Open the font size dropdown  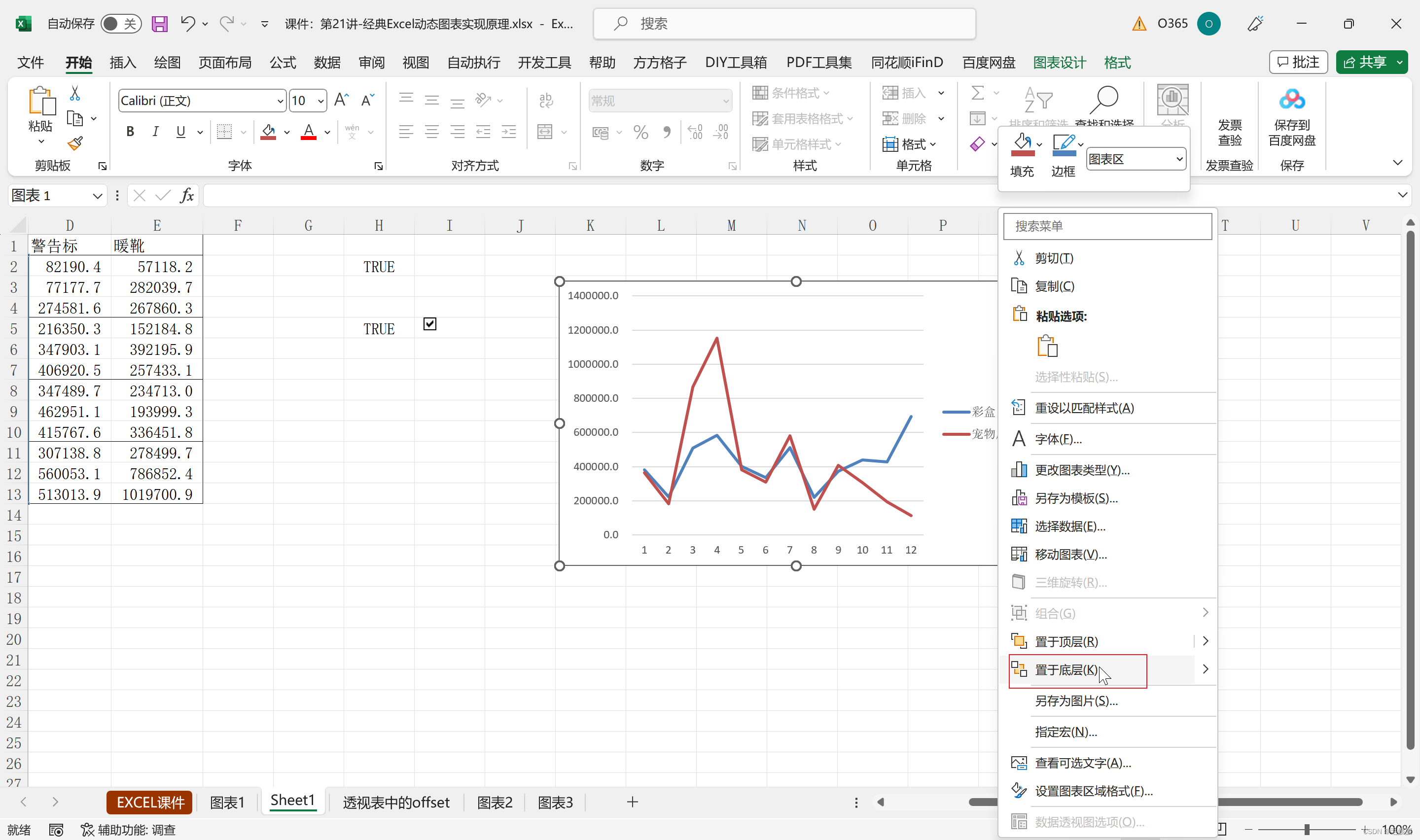(x=320, y=101)
